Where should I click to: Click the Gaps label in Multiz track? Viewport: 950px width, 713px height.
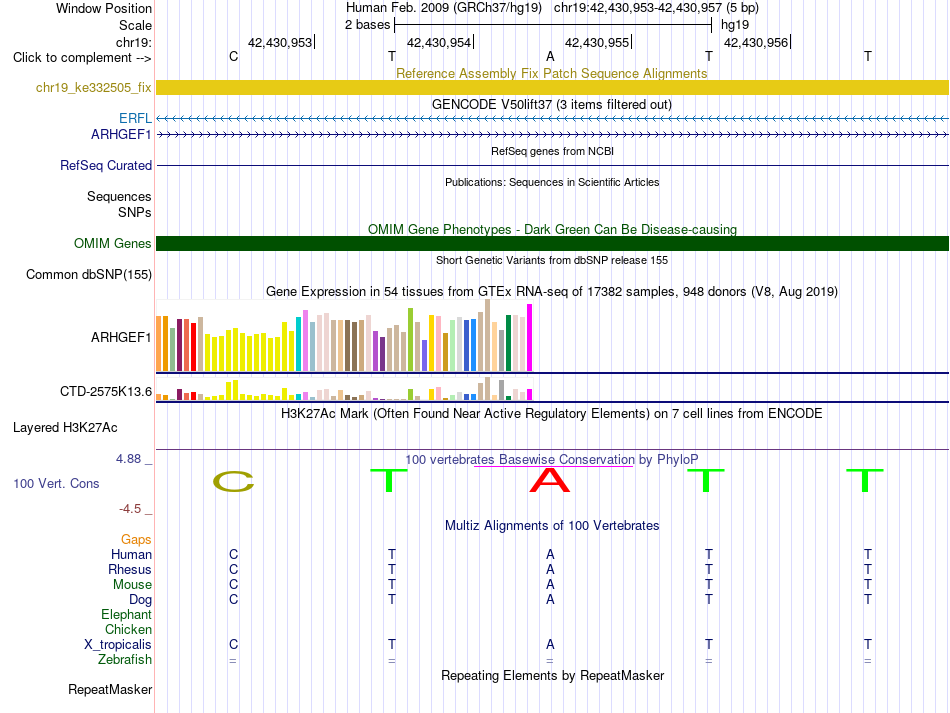coord(136,539)
